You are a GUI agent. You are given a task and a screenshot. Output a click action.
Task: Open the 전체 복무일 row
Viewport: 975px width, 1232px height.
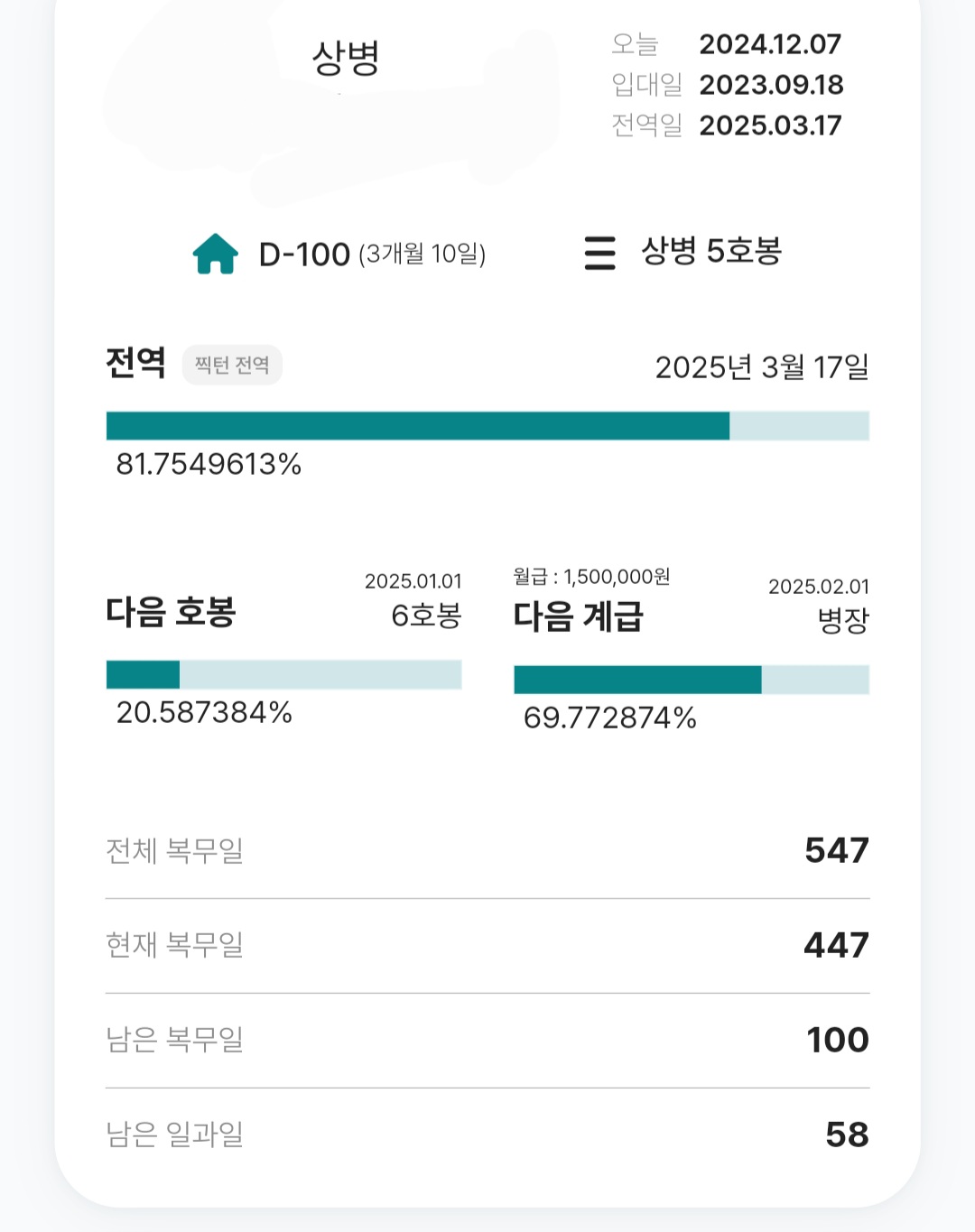coord(487,851)
